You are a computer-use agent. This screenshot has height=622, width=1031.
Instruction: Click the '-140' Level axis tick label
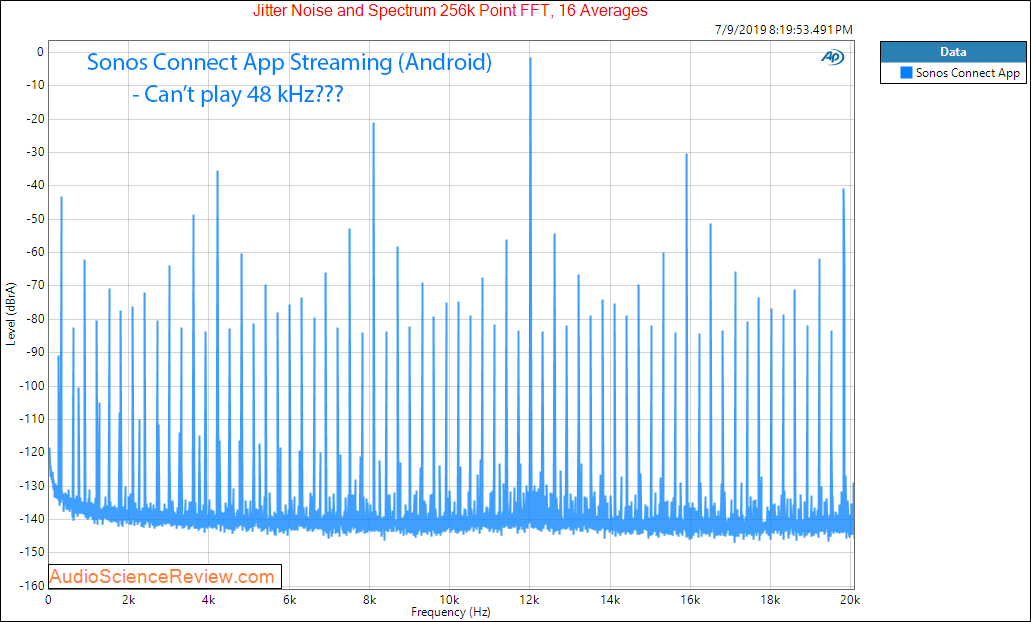pyautogui.click(x=31, y=519)
